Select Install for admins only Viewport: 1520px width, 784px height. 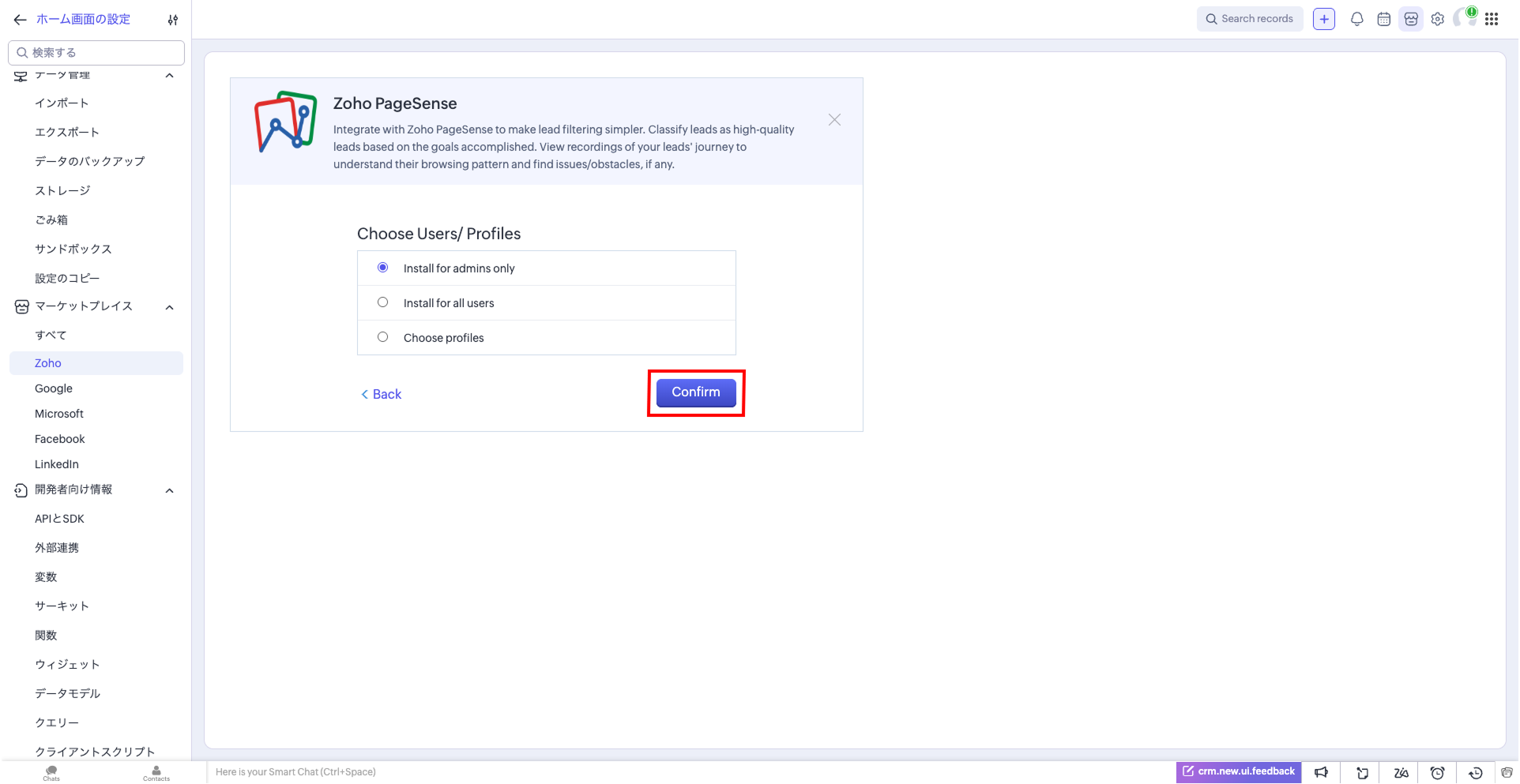pos(383,268)
